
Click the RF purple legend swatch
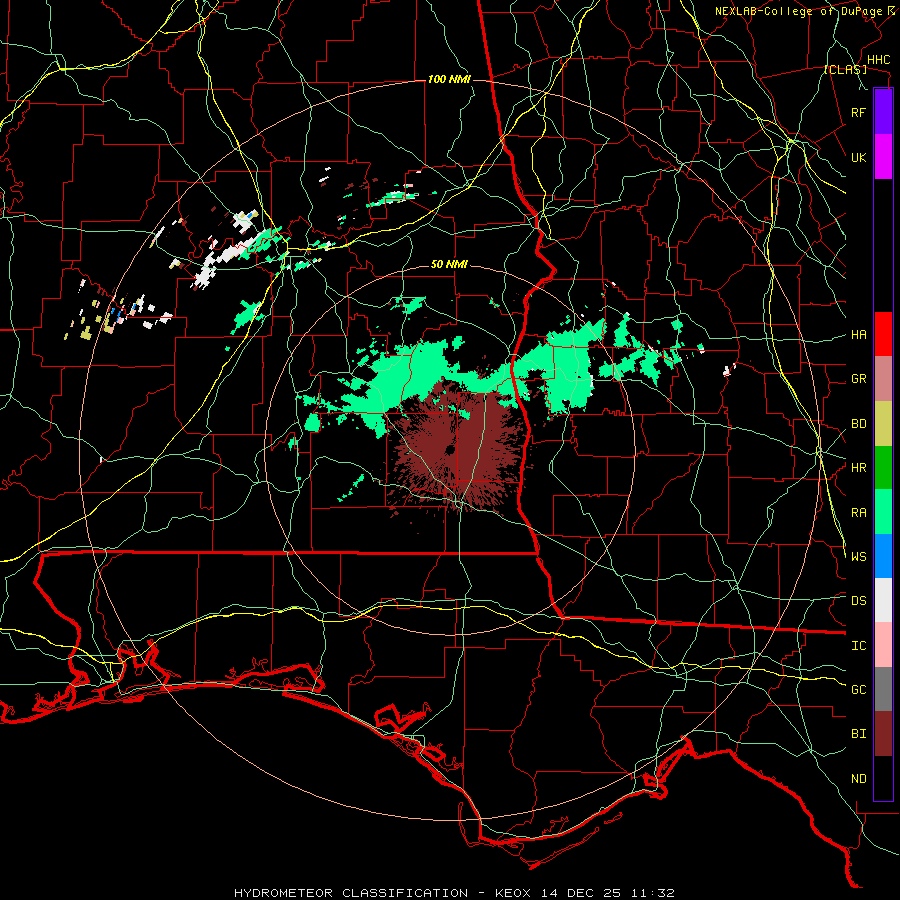[883, 112]
